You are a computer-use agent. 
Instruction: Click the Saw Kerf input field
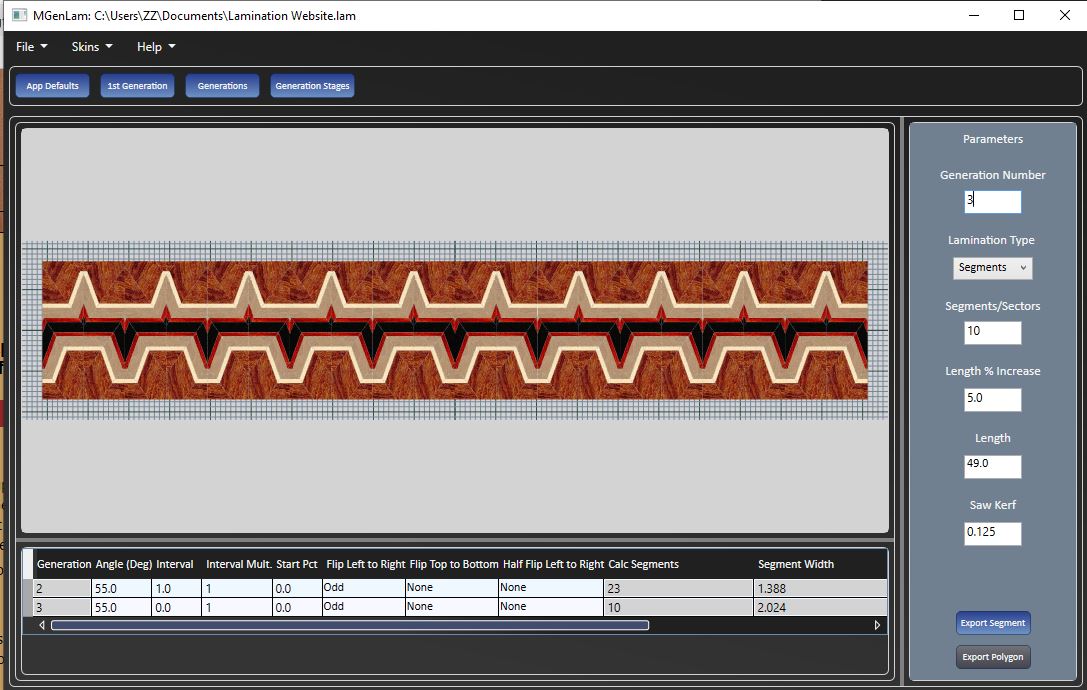pyautogui.click(x=992, y=533)
